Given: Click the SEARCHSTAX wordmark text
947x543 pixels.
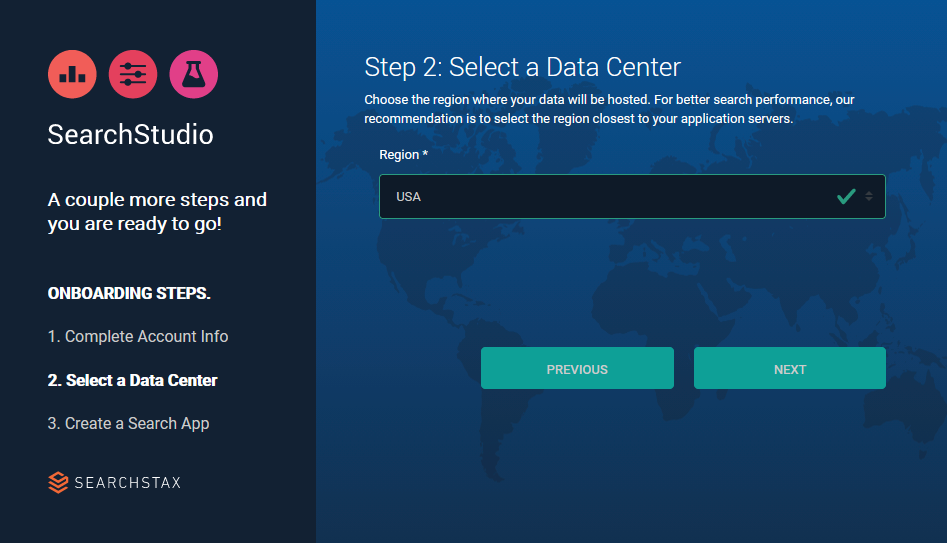Looking at the screenshot, I should (127, 483).
